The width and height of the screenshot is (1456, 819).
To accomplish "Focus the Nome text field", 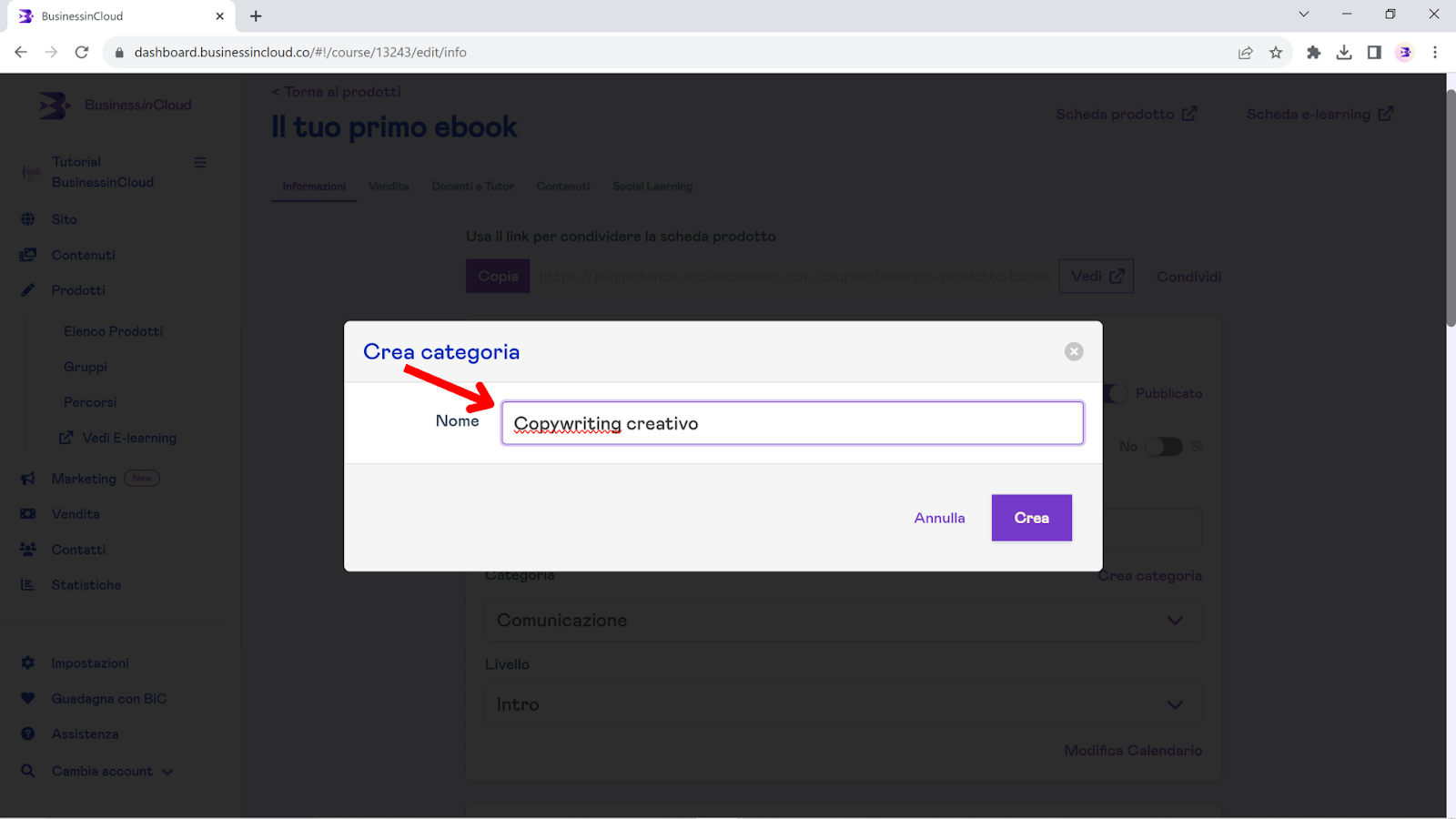I will click(792, 423).
